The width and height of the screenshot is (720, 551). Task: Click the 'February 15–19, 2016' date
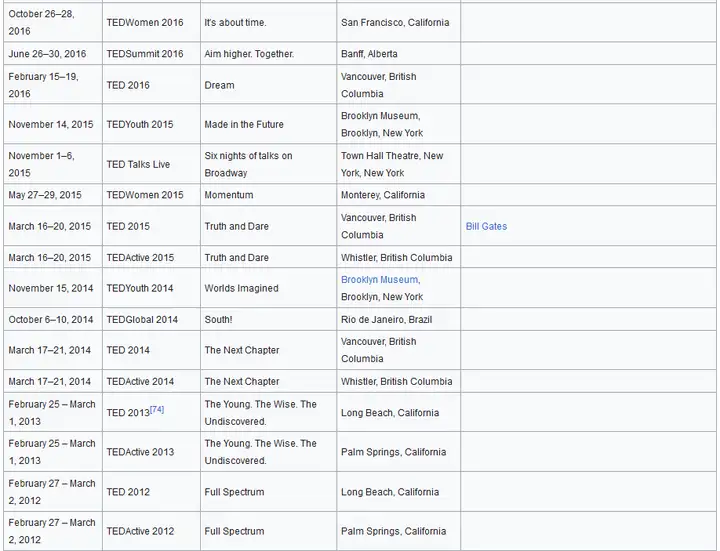point(43,85)
